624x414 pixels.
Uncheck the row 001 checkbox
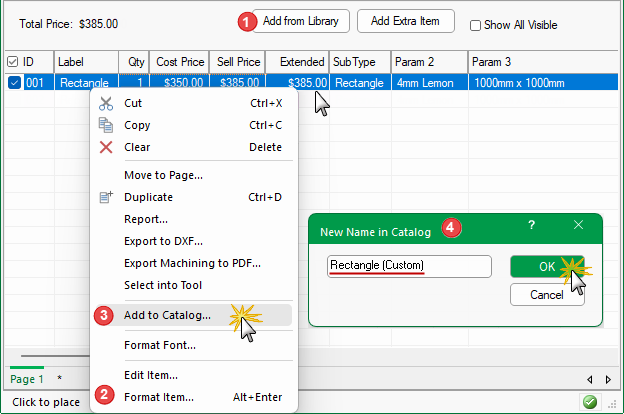click(14, 83)
